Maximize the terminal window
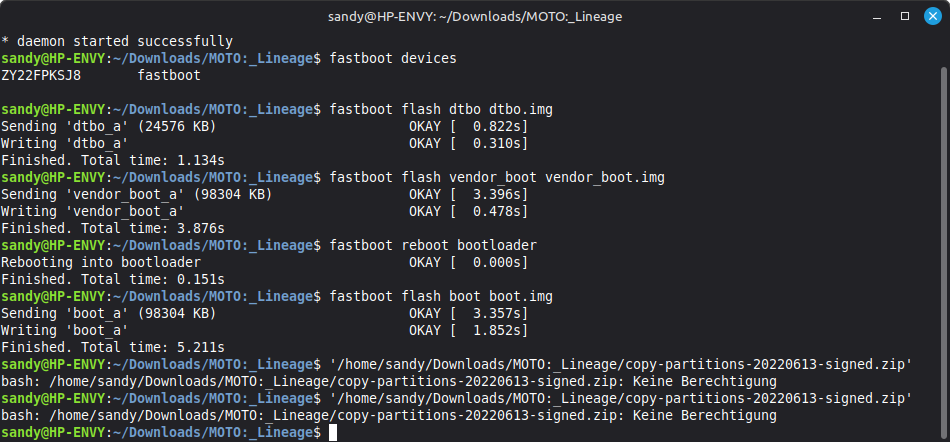This screenshot has width=950, height=442. [904, 16]
